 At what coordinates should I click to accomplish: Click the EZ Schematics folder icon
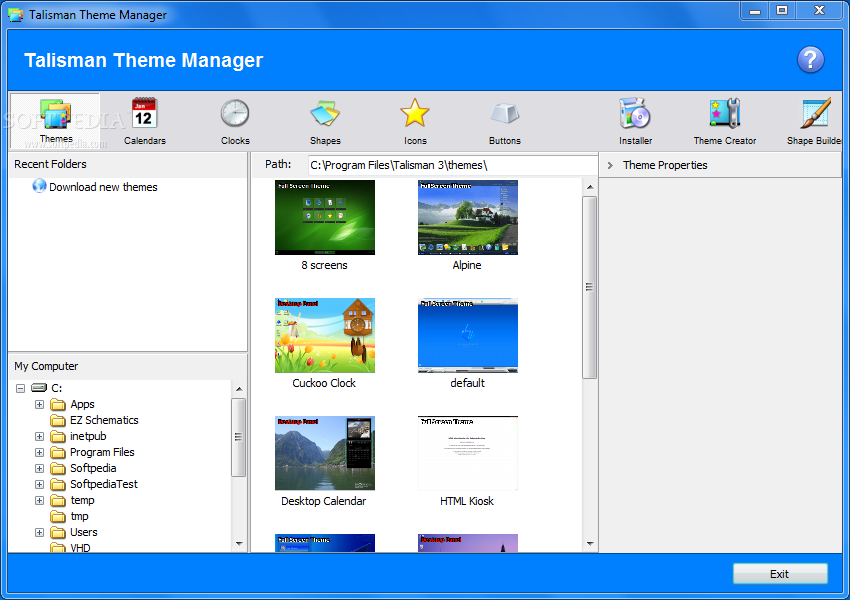[x=58, y=421]
